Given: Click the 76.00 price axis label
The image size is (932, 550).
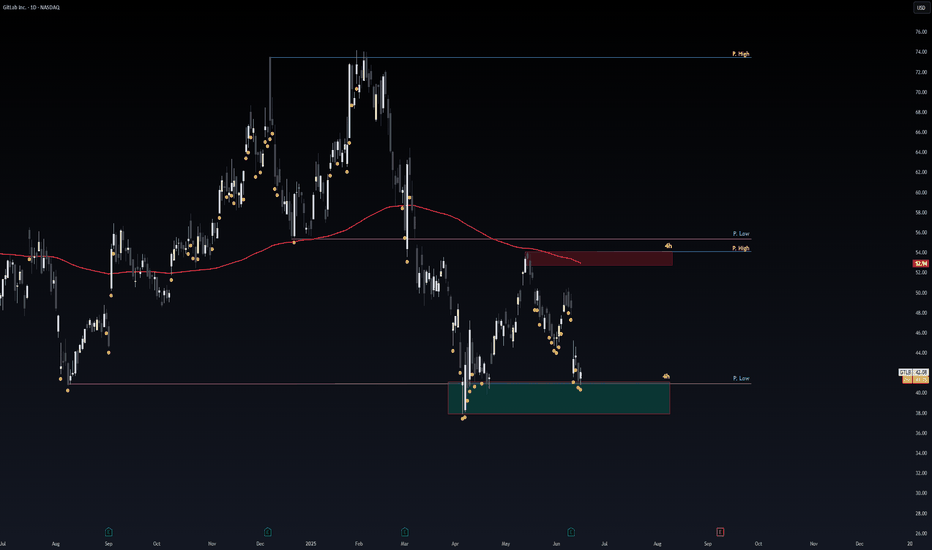Looking at the screenshot, I should tap(921, 32).
